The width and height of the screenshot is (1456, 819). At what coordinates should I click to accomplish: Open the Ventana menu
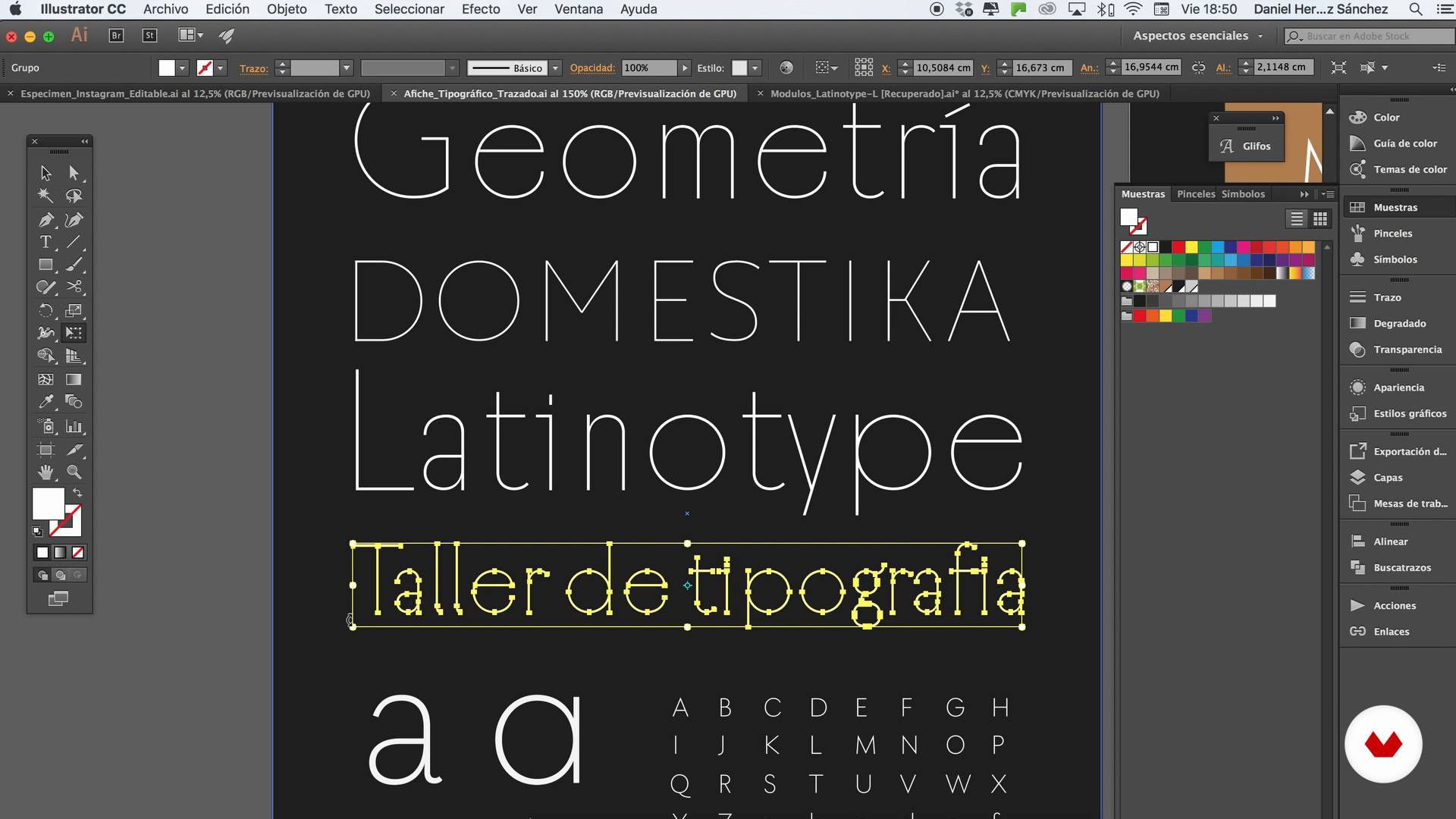pos(579,9)
